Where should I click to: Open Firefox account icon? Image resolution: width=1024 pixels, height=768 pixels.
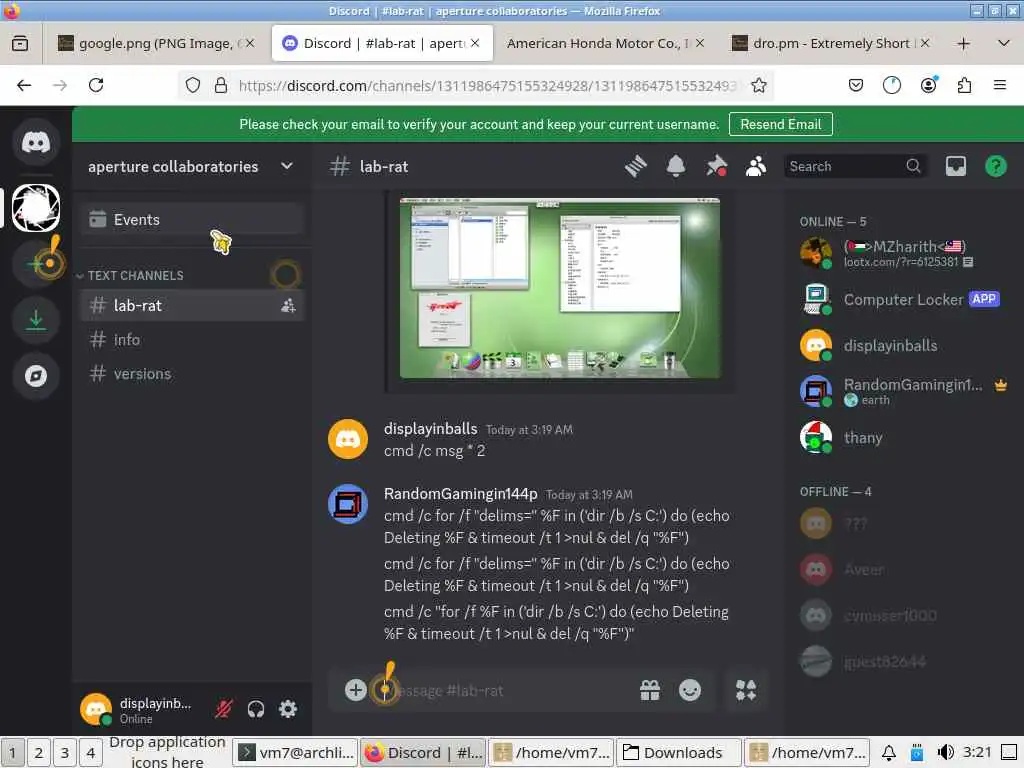pos(928,85)
